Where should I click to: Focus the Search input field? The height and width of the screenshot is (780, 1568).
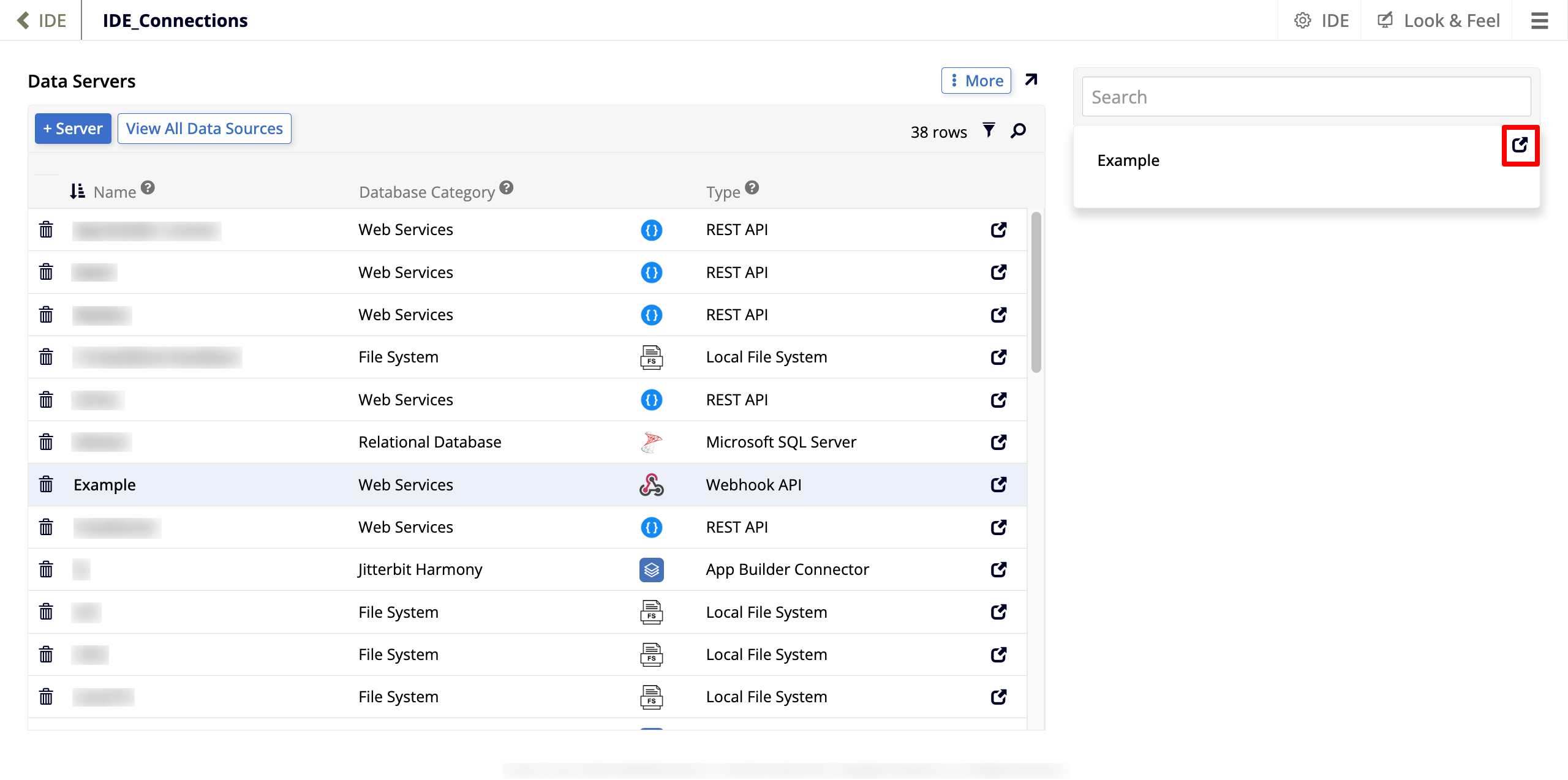[x=1306, y=97]
